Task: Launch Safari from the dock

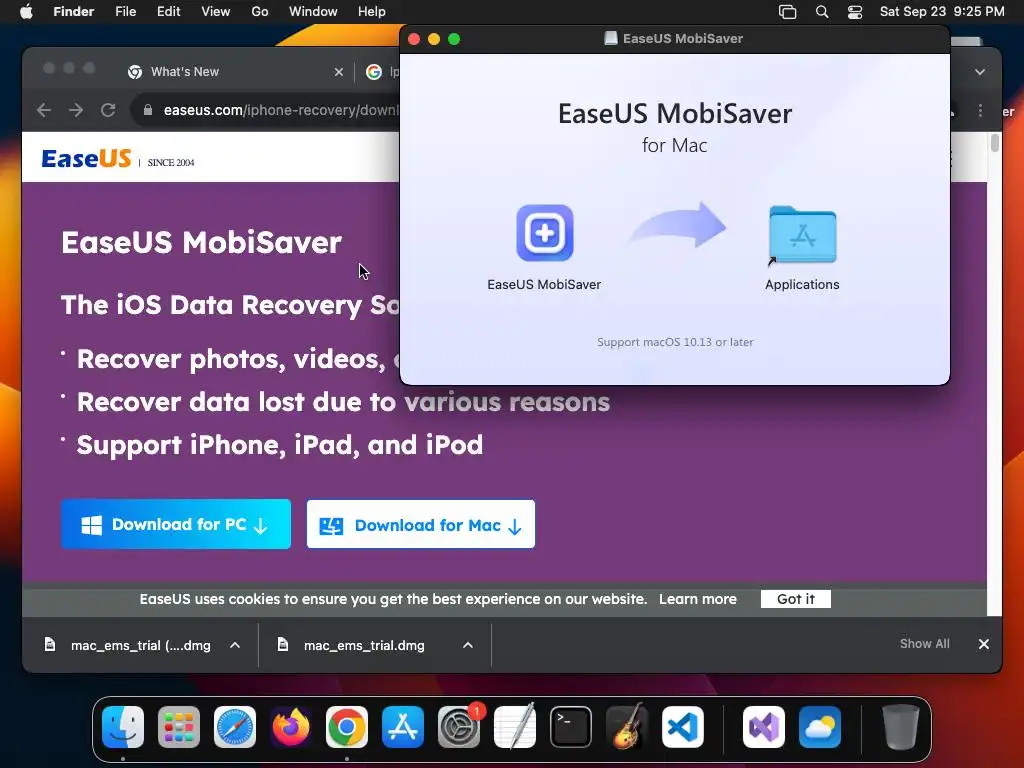Action: coord(235,727)
